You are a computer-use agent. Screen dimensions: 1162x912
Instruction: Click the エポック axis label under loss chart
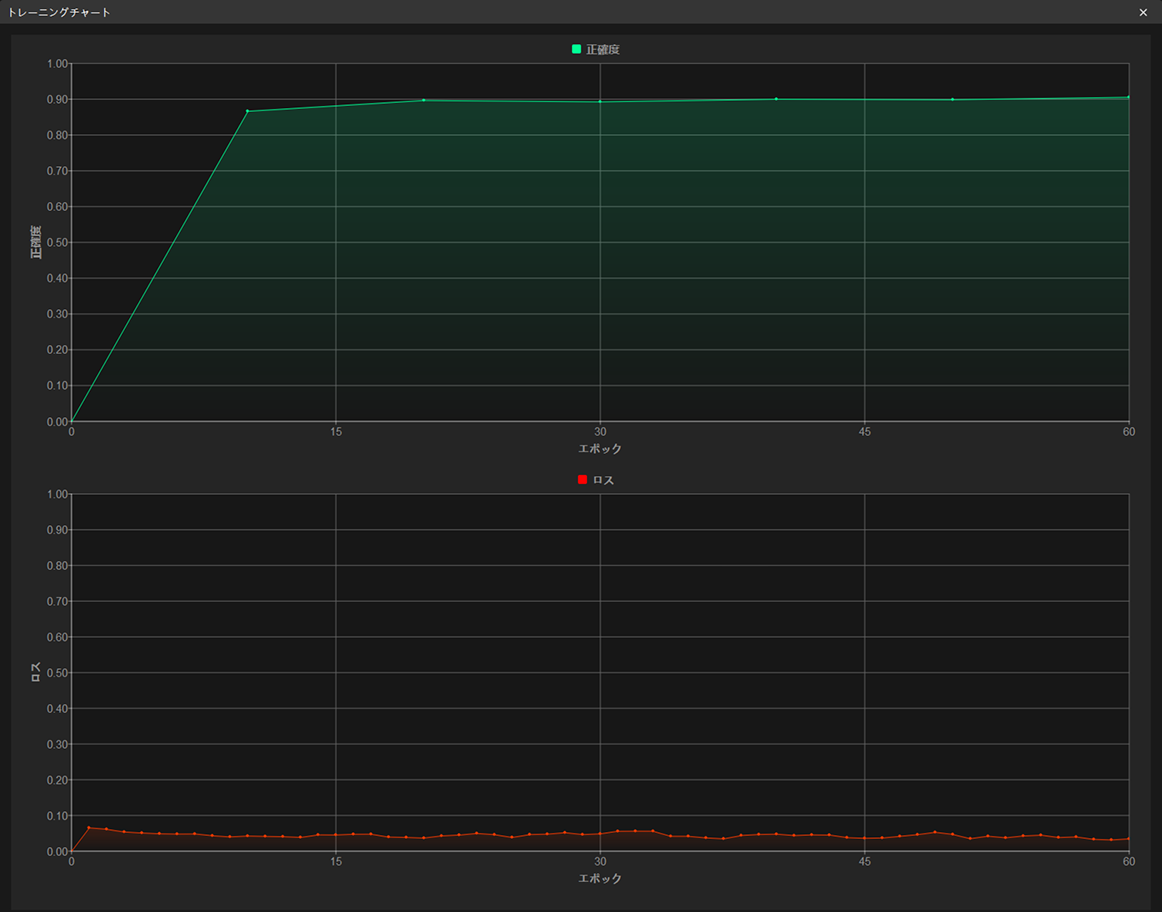coord(600,879)
